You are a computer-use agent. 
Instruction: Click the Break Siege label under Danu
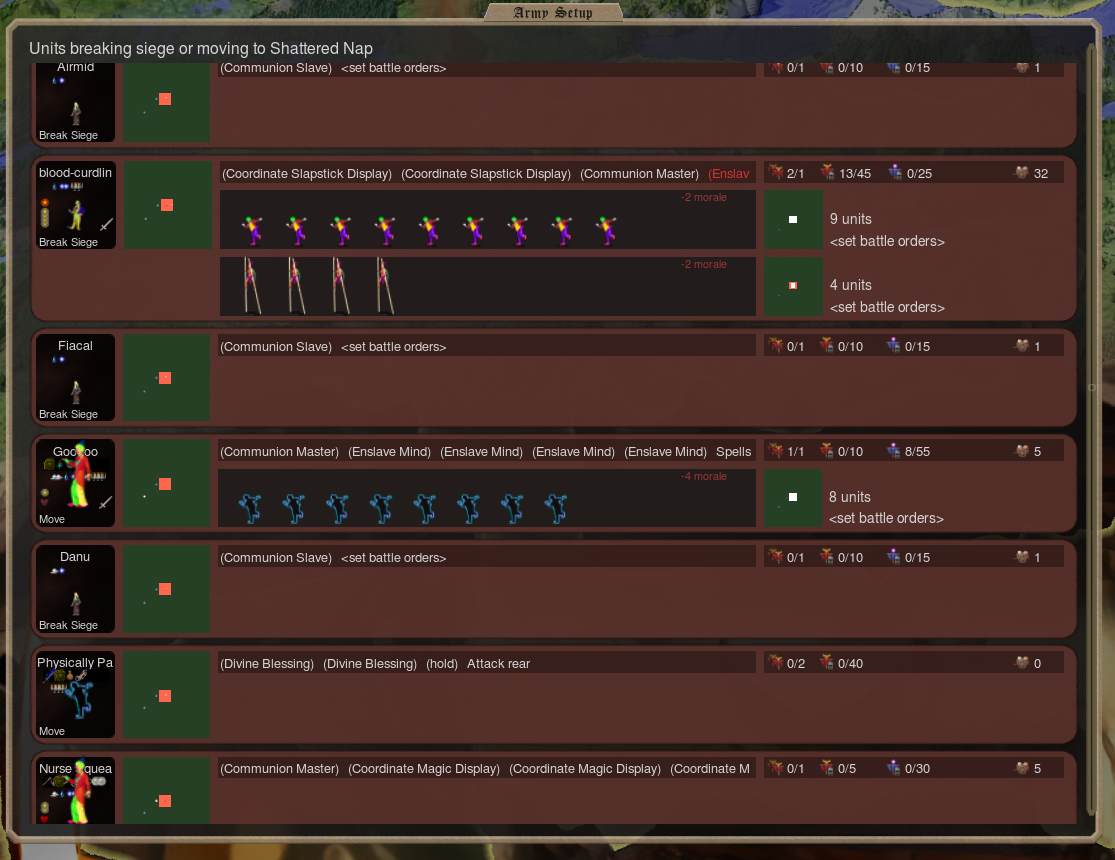click(68, 625)
